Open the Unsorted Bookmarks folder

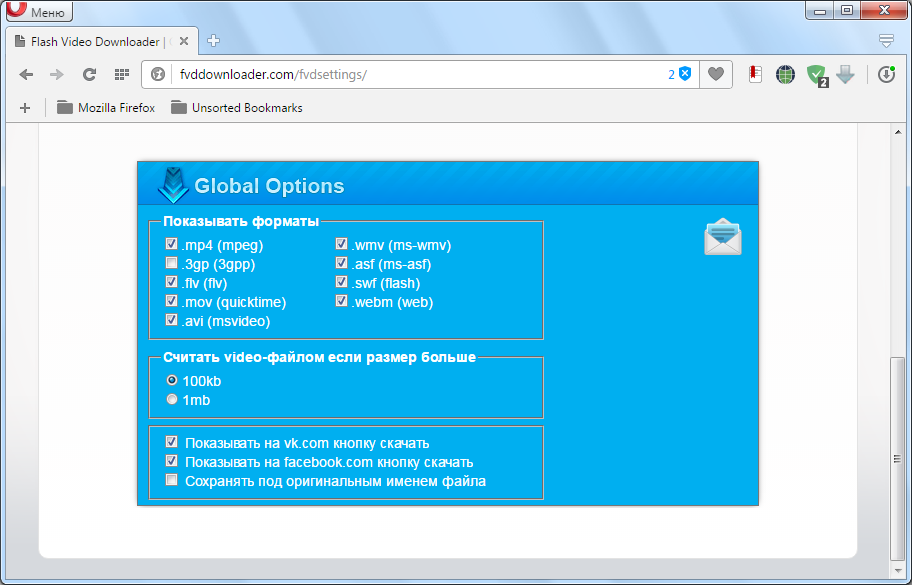[x=236, y=108]
